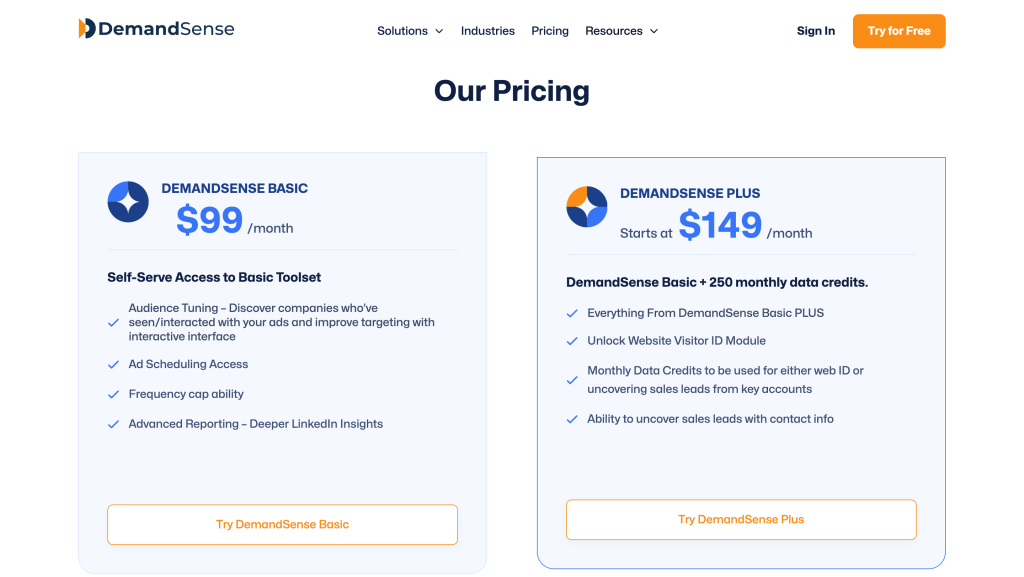
Task: Click the checkmark next to Frequency cap ability
Action: point(113,394)
